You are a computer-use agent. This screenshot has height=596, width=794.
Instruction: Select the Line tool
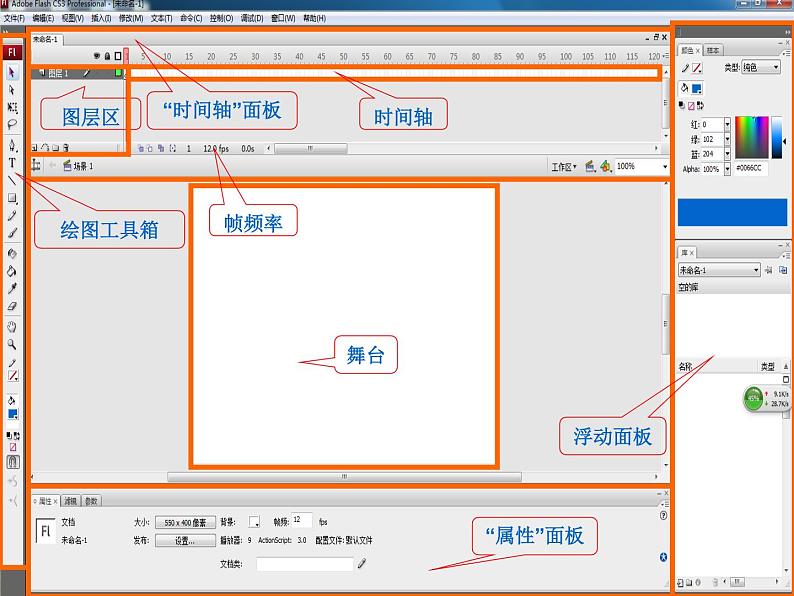[12, 180]
